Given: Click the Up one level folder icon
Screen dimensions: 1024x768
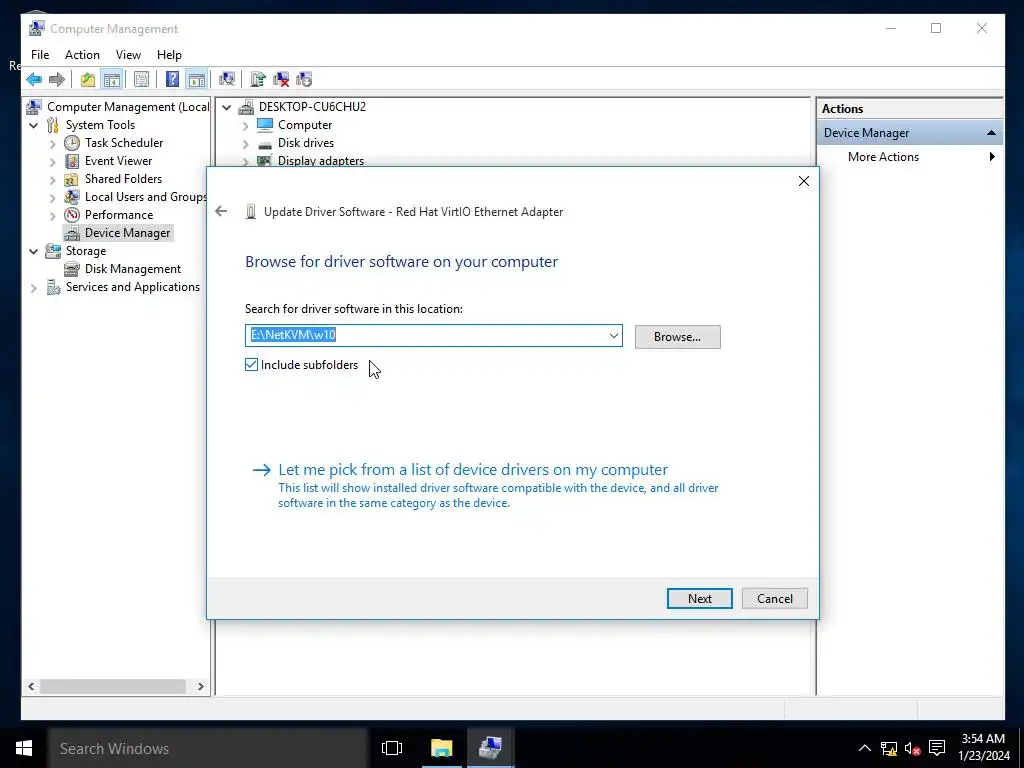Looking at the screenshot, I should tap(88, 80).
